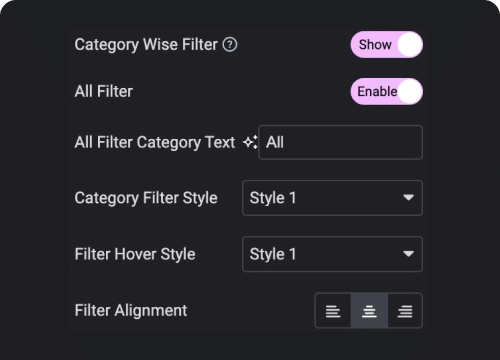The image size is (500, 360).
Task: Open the Category Filter Style dropdown
Action: point(332,198)
